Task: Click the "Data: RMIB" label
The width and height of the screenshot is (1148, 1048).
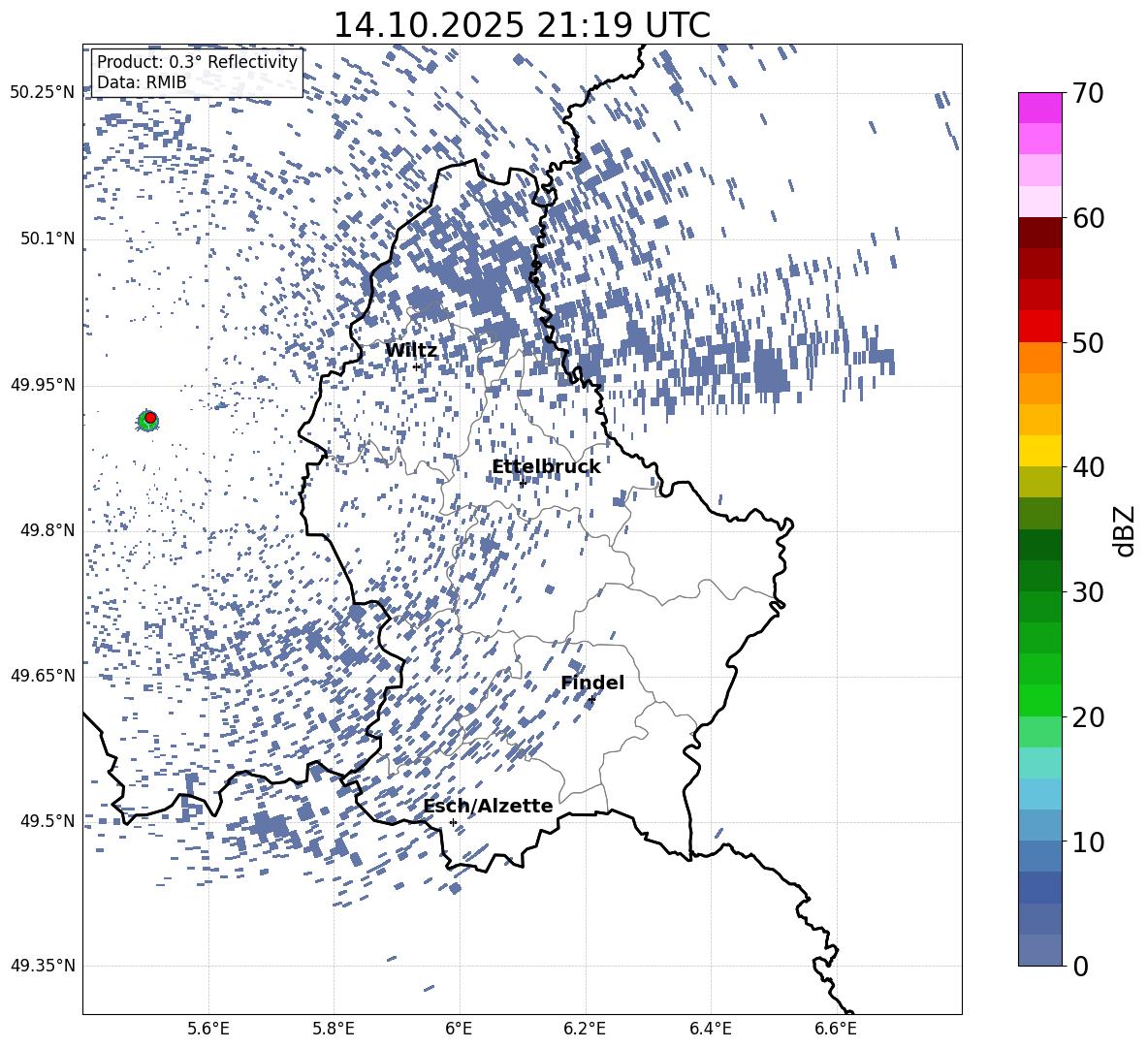Action: point(142,82)
